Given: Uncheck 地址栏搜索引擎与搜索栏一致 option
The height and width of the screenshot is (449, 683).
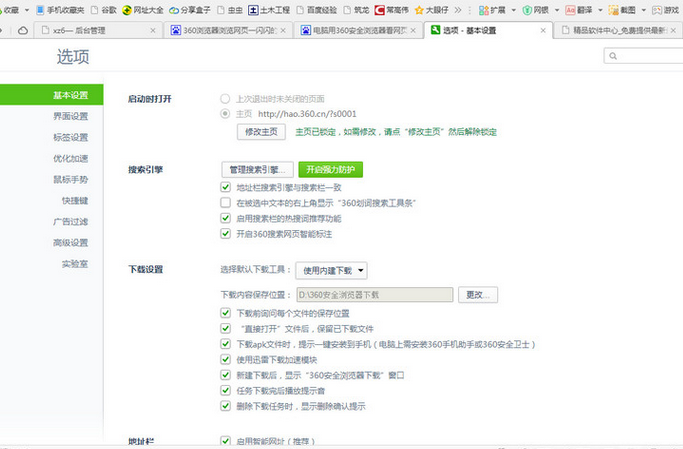Looking at the screenshot, I should tap(225, 187).
